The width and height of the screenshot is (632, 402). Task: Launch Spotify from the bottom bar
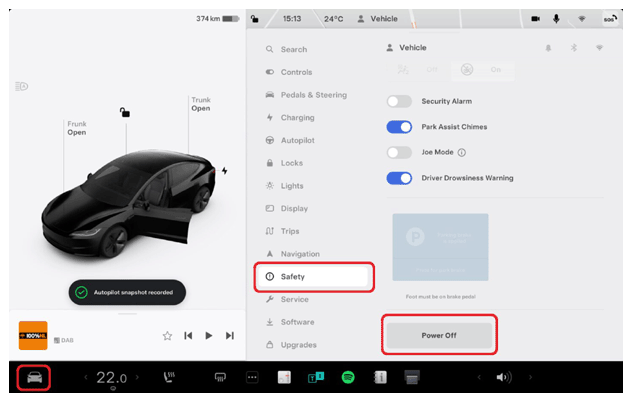pyautogui.click(x=348, y=377)
